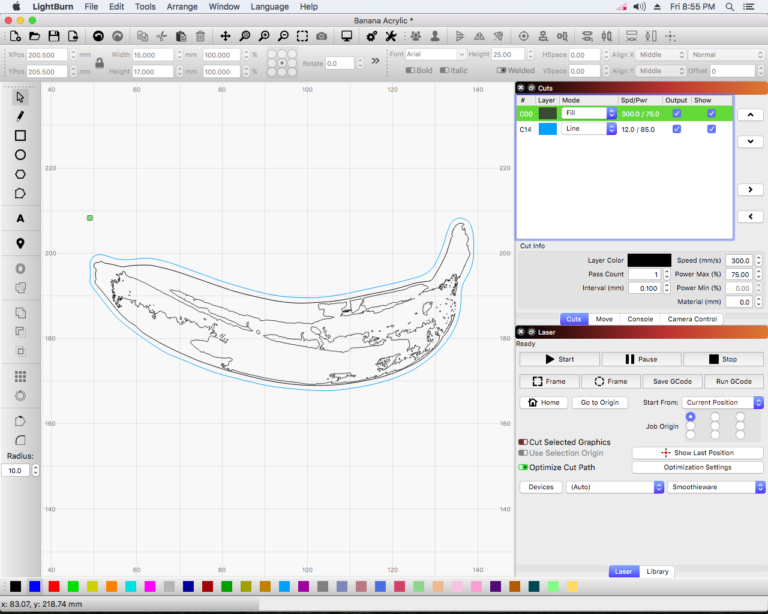Open Mode dropdown for layer C00

tap(588, 113)
